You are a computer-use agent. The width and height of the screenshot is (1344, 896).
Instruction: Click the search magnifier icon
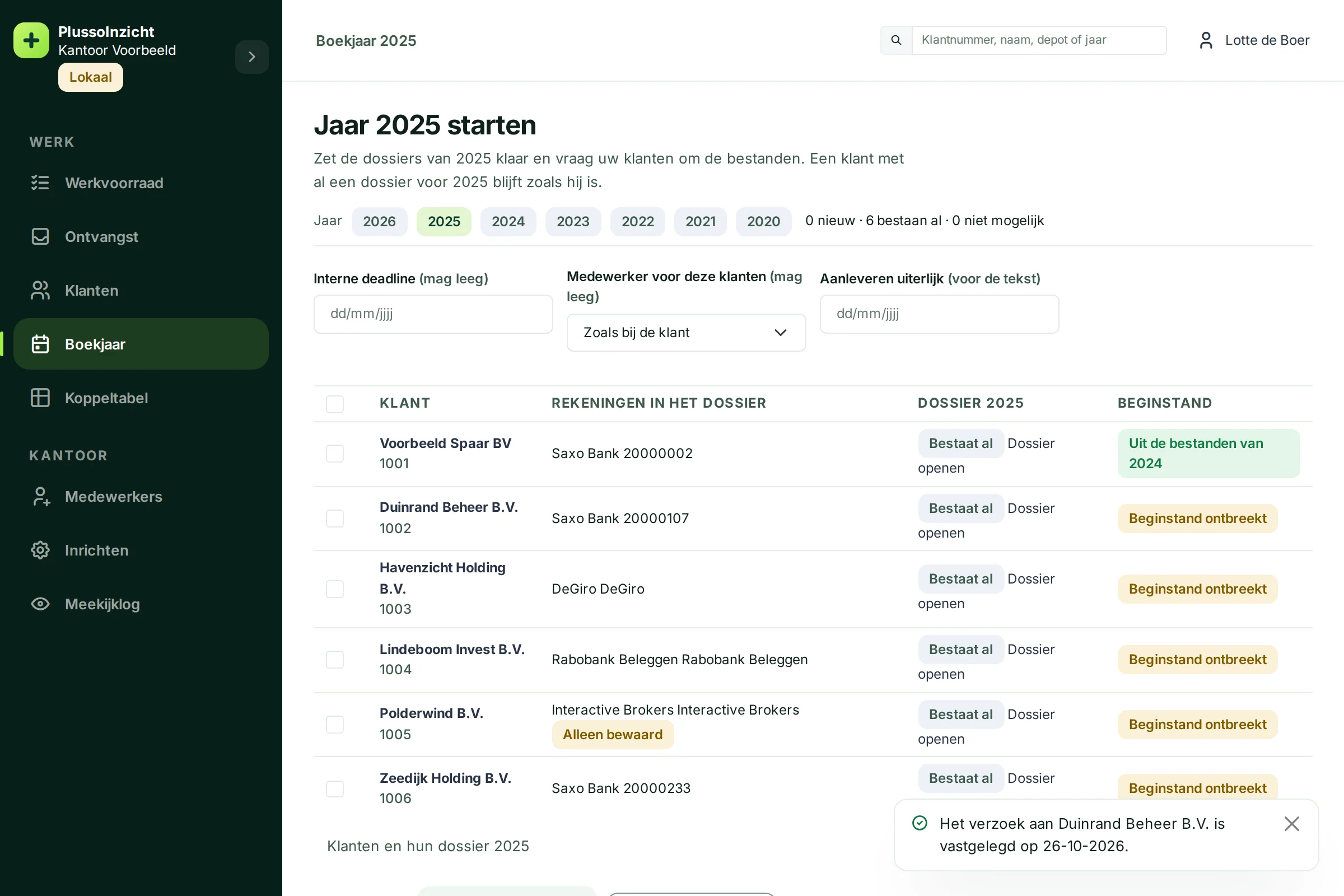pos(896,40)
